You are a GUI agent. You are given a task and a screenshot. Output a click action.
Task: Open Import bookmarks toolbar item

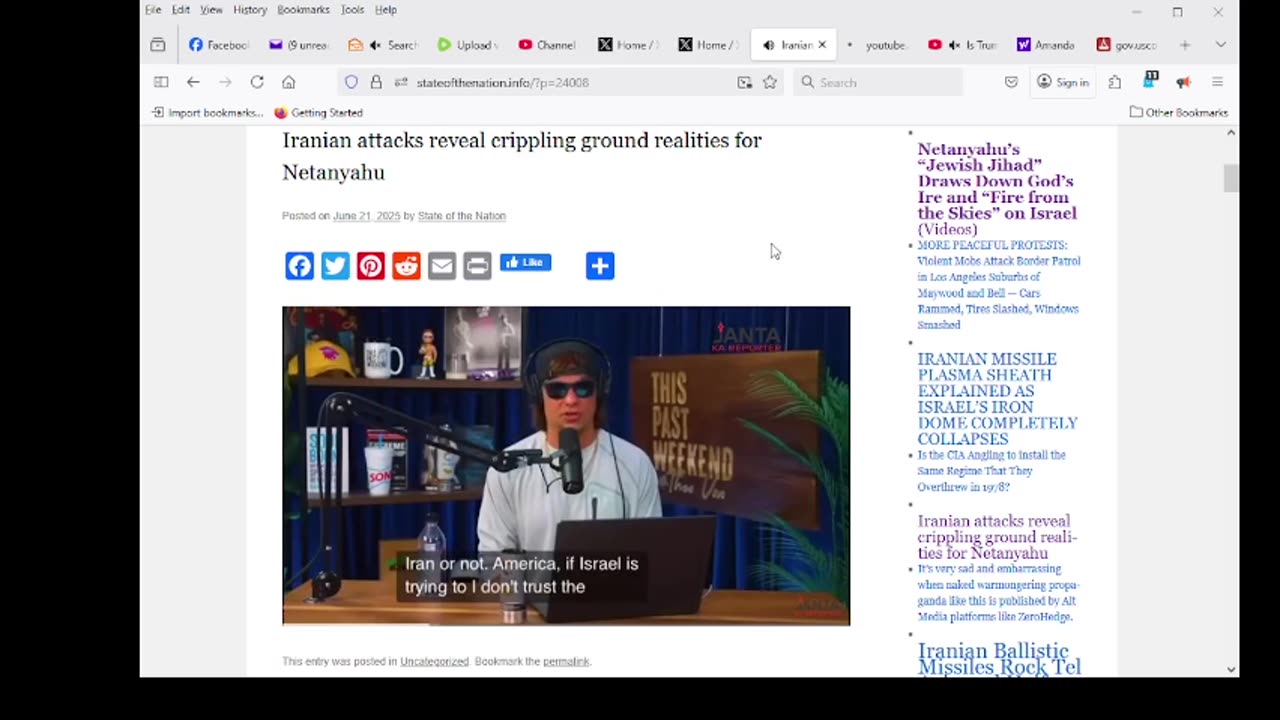pos(207,113)
